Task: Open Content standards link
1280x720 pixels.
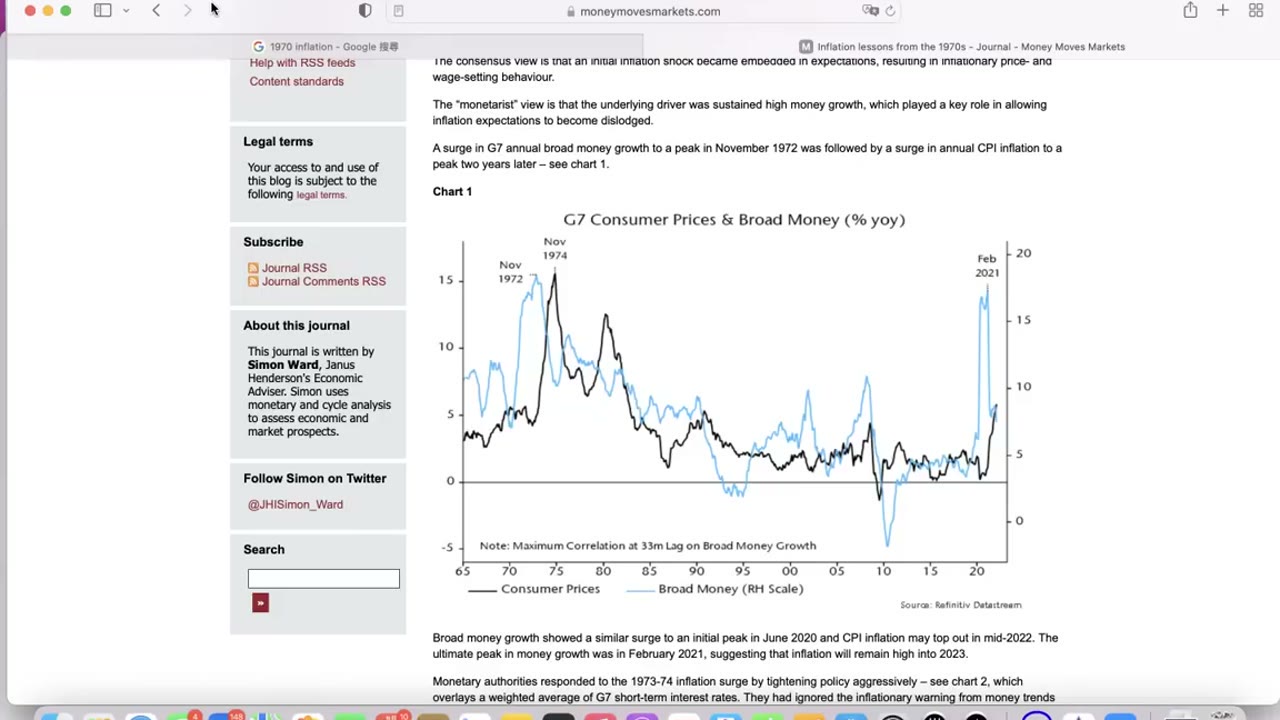Action: [x=296, y=82]
